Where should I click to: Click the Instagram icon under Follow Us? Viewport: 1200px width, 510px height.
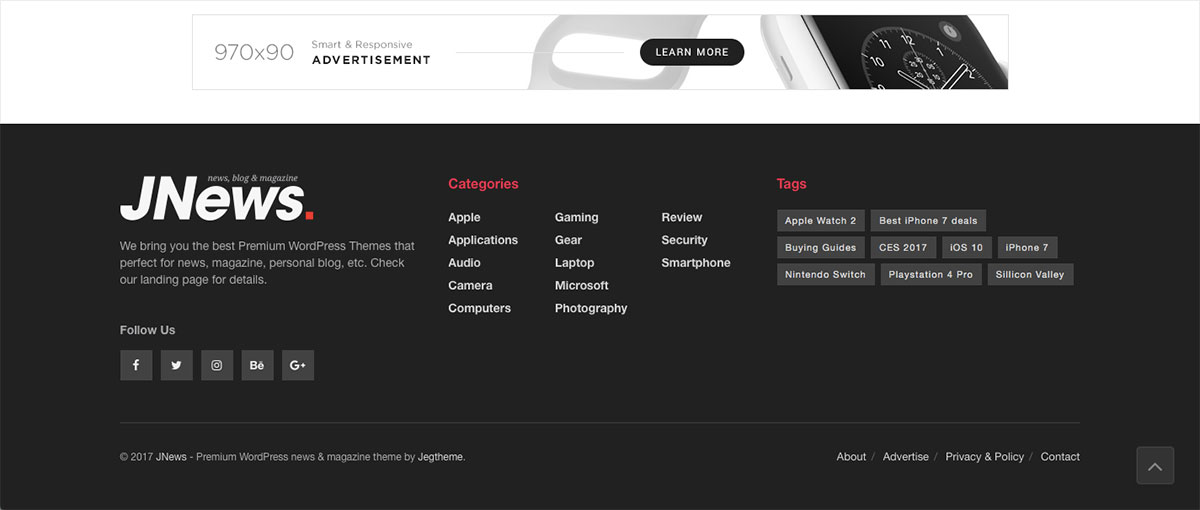pos(217,365)
